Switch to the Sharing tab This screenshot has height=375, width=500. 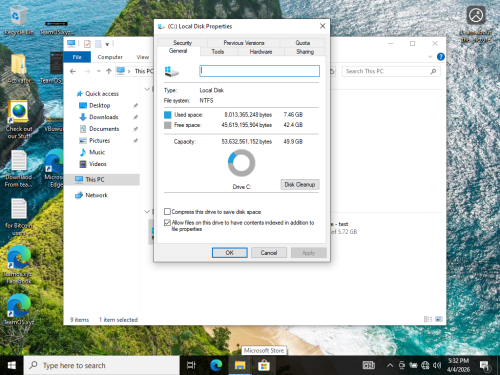click(305, 51)
